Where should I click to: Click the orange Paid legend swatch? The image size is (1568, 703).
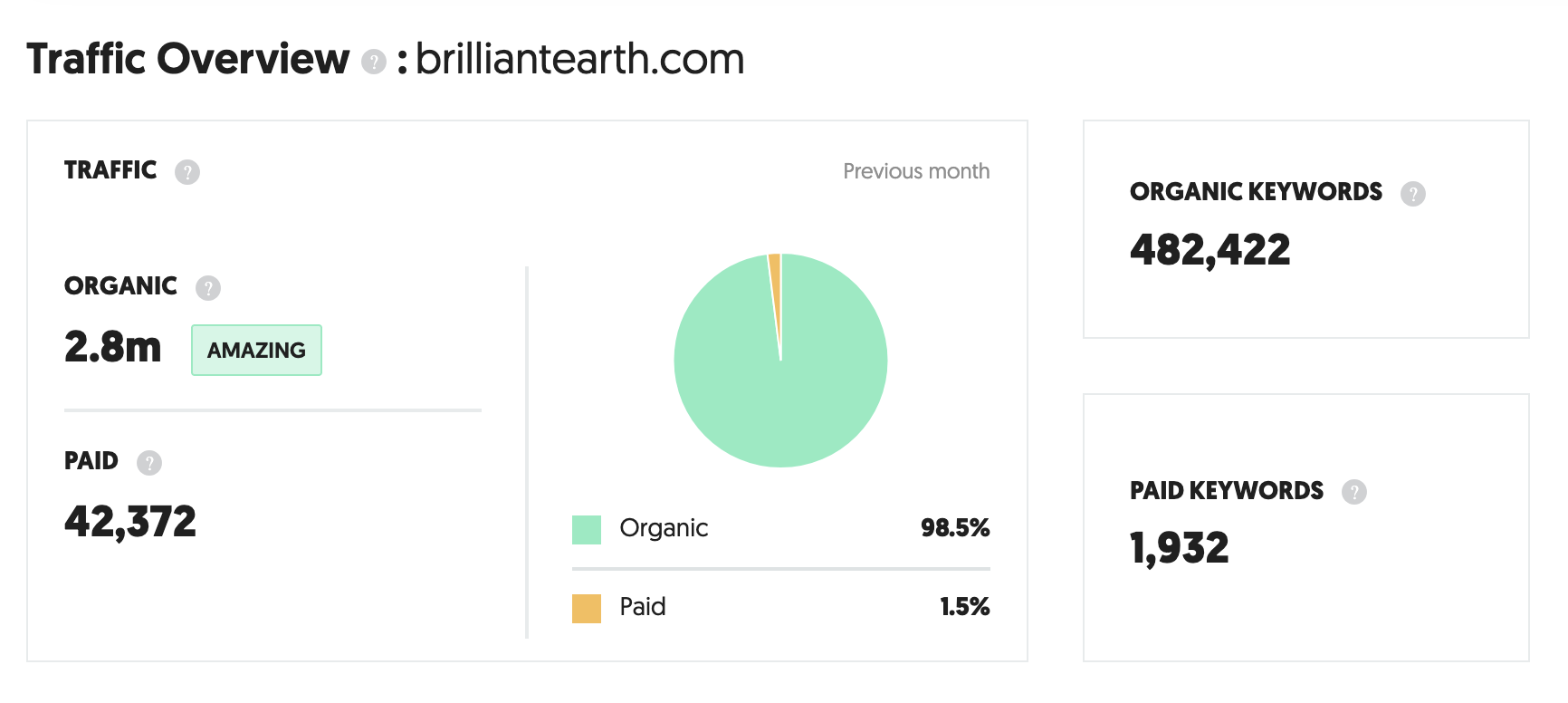pos(587,609)
